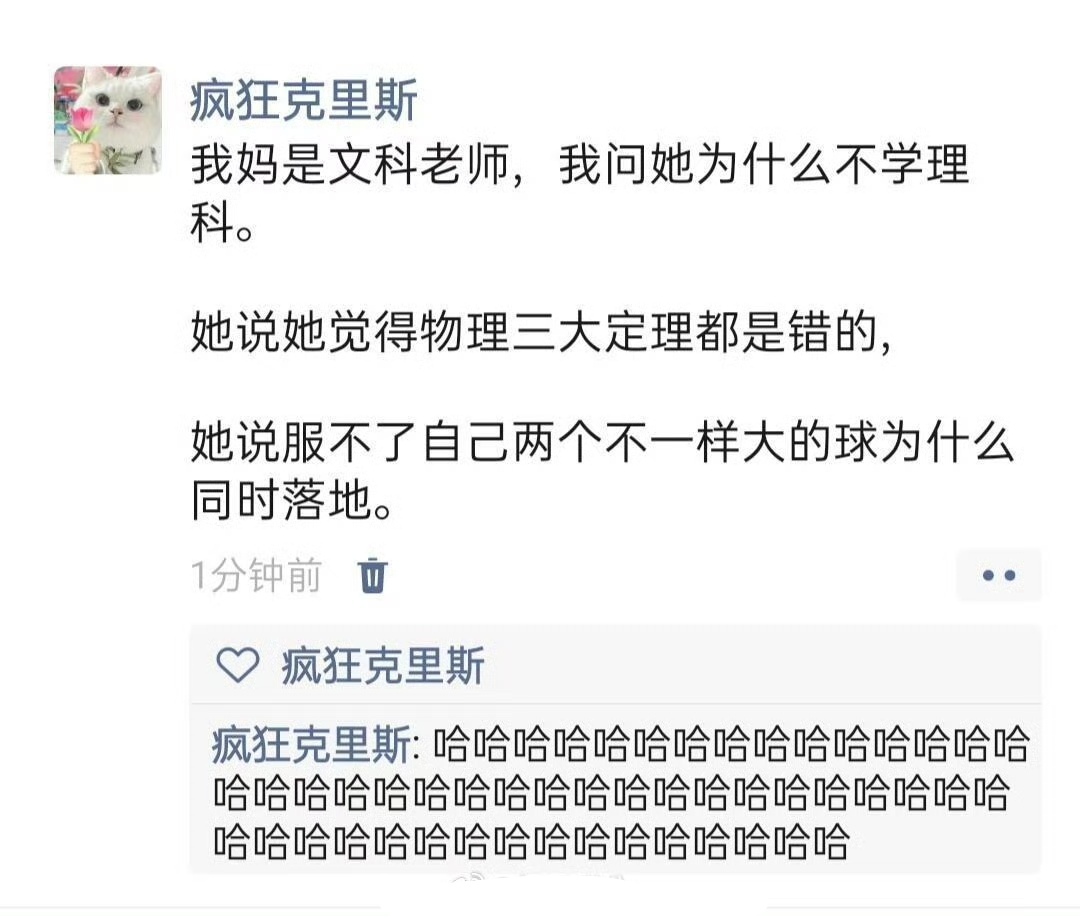Open 疯狂克里斯 profile from post header name
The height and width of the screenshot is (916, 1080).
(x=304, y=101)
